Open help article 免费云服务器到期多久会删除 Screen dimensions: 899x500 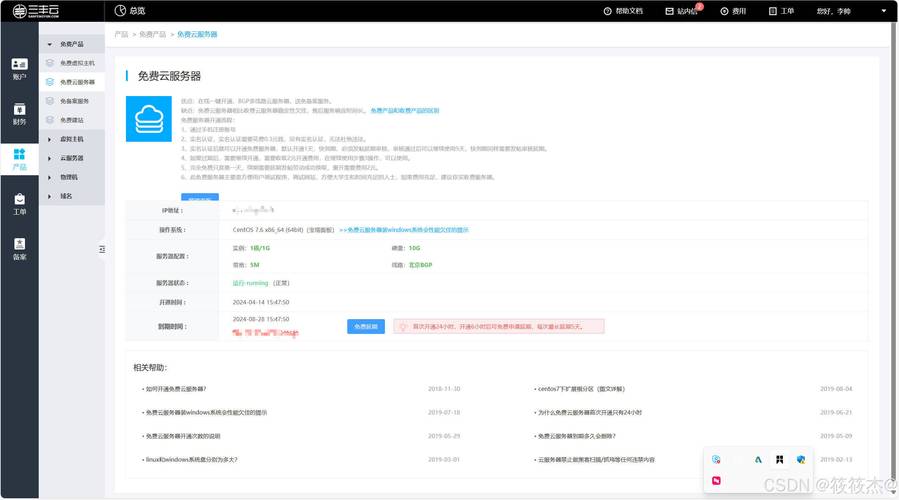575,436
